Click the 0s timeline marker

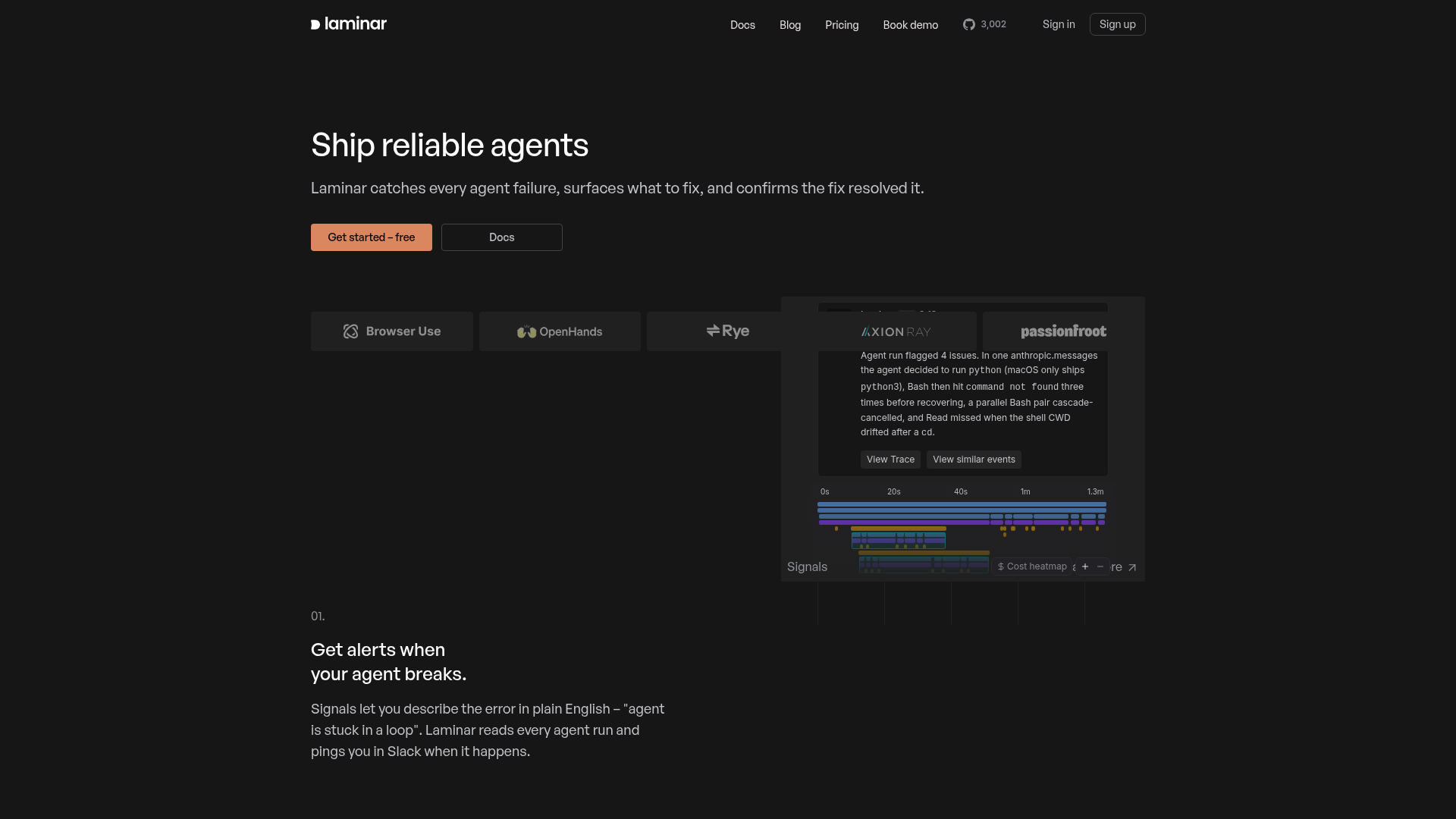(x=825, y=491)
